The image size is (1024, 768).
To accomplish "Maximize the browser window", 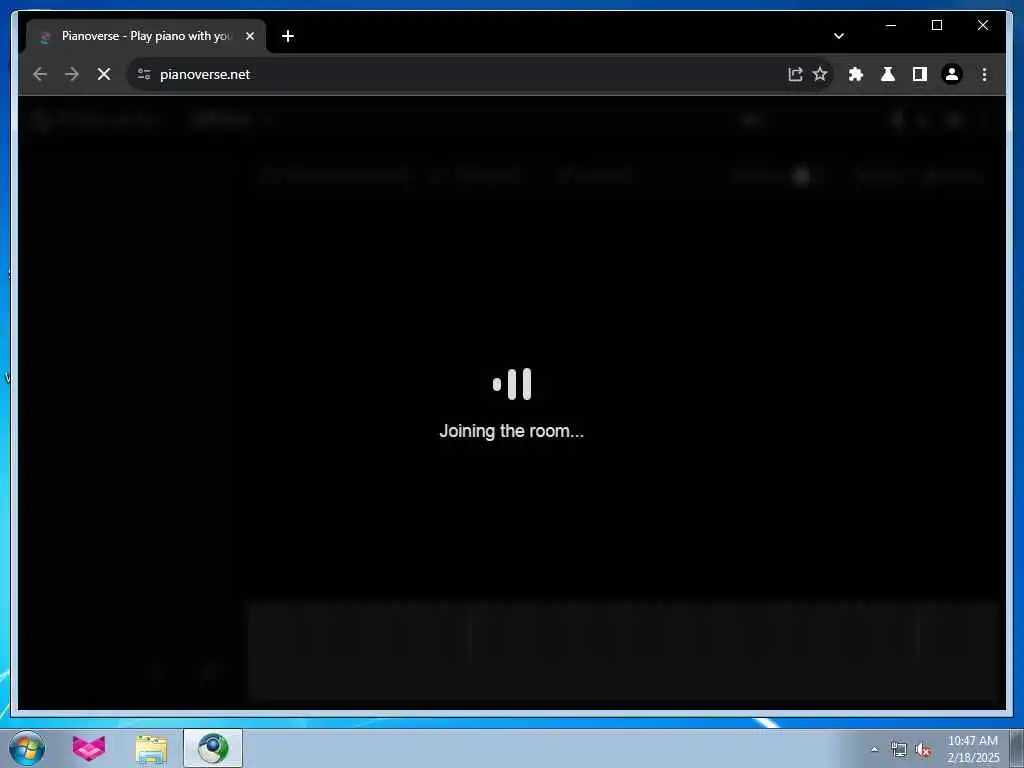I will coord(936,25).
